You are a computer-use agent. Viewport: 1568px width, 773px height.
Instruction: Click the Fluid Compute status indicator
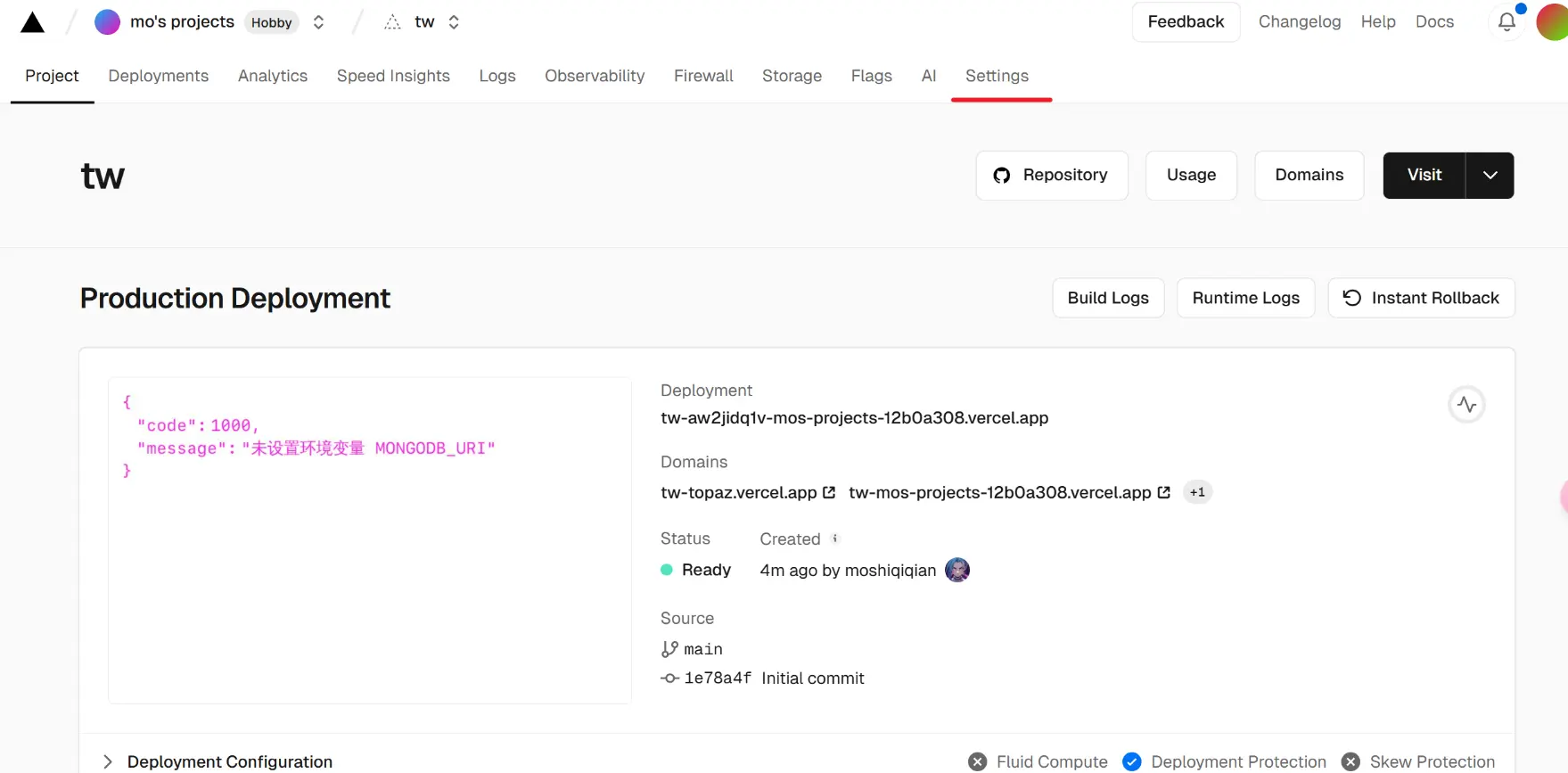pos(978,761)
